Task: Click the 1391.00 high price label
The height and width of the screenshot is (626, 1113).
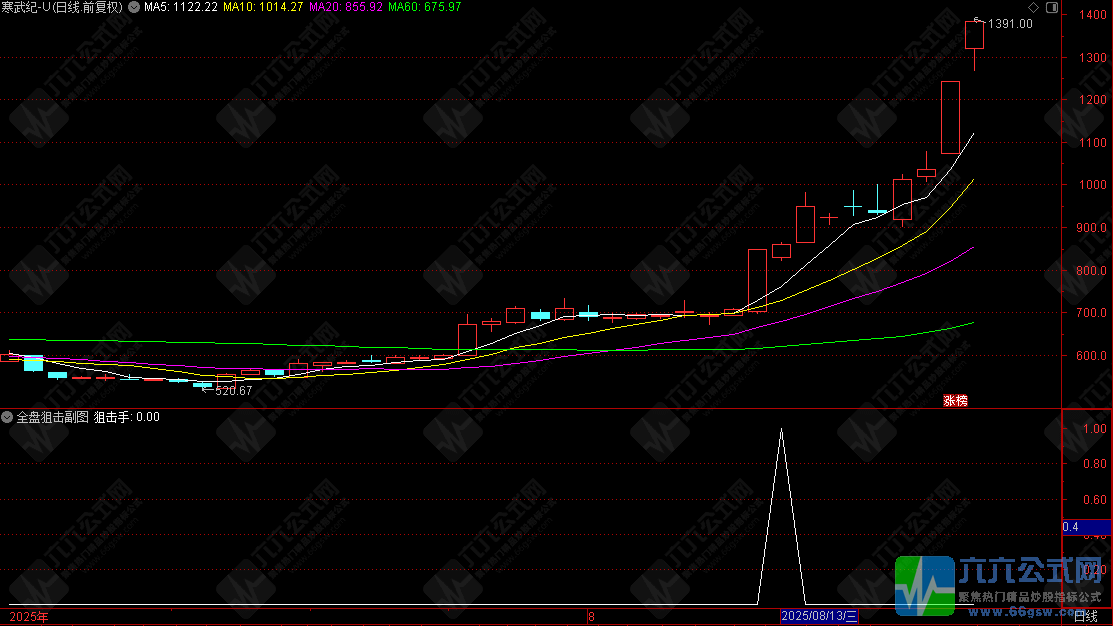Action: [x=1010, y=24]
